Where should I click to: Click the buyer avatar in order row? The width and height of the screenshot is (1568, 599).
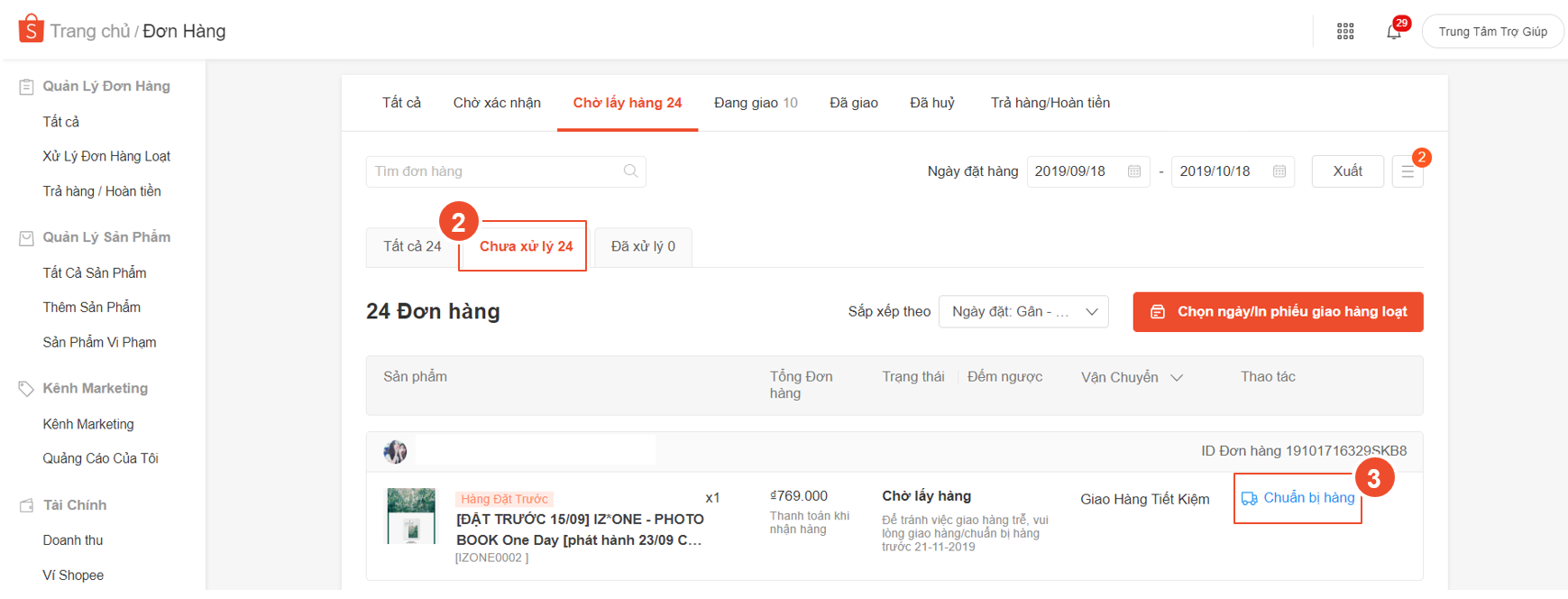395,452
